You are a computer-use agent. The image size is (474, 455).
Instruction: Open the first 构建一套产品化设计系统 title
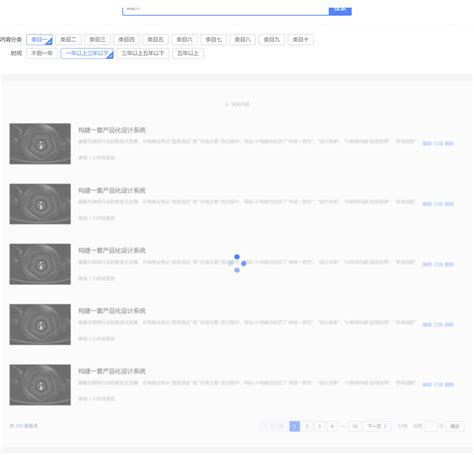point(112,130)
